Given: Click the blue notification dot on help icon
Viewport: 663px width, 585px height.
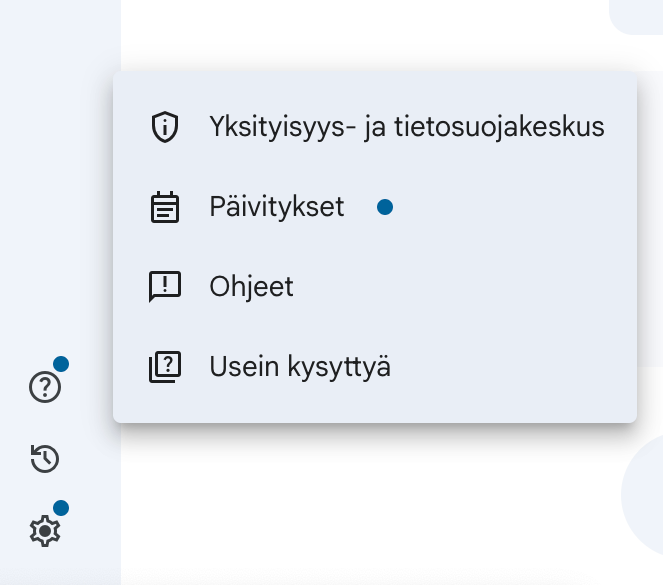Looking at the screenshot, I should [61, 364].
